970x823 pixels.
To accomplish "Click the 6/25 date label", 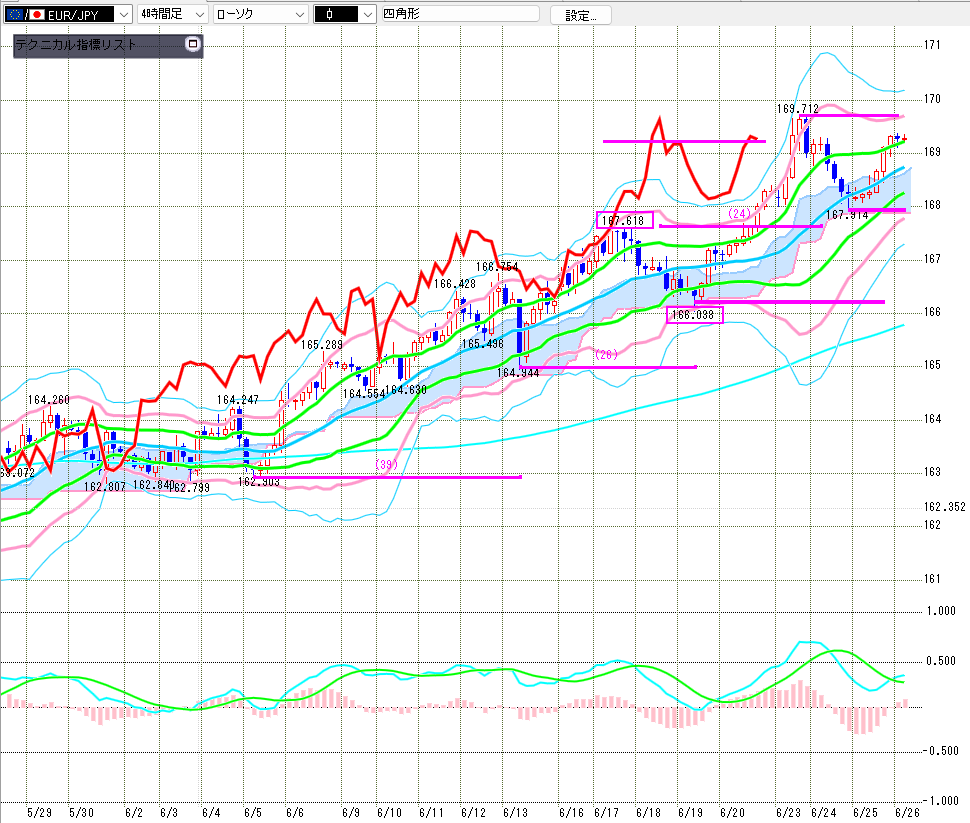I will pos(865,812).
